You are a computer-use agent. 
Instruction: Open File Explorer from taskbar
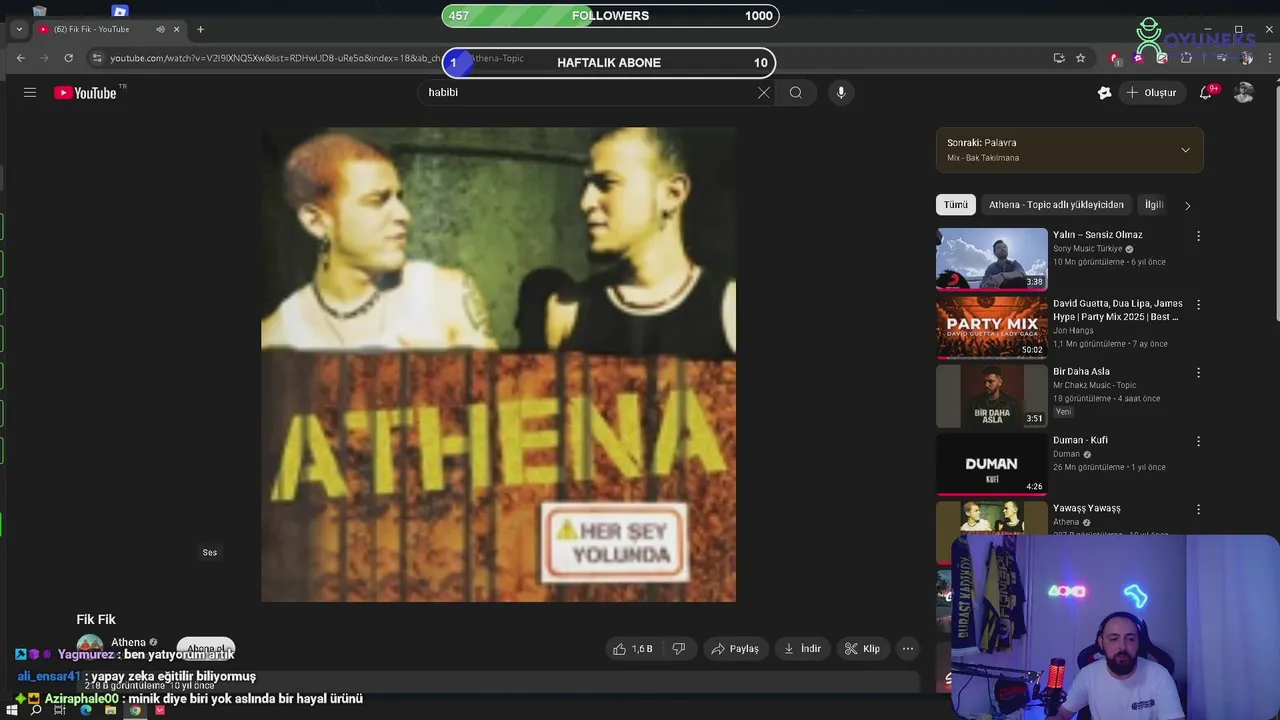tap(110, 710)
